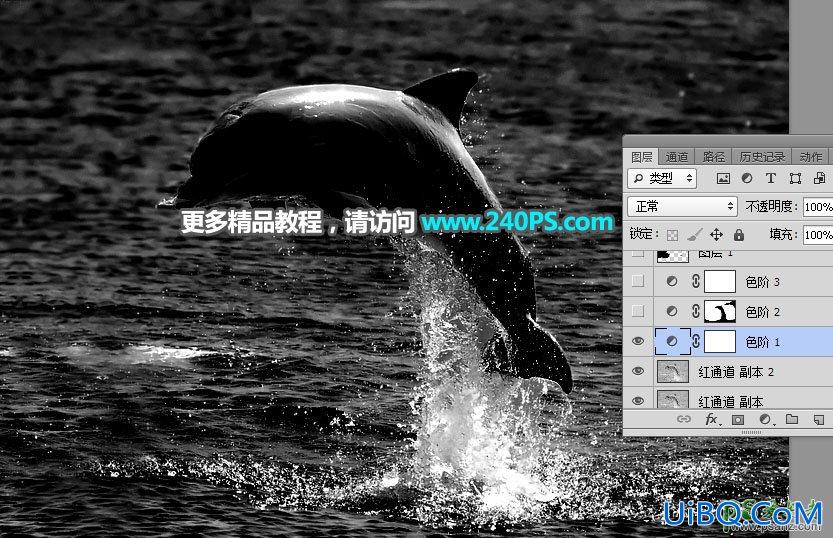Select the layer named 色阶 3
The width and height of the screenshot is (833, 538).
click(x=762, y=282)
